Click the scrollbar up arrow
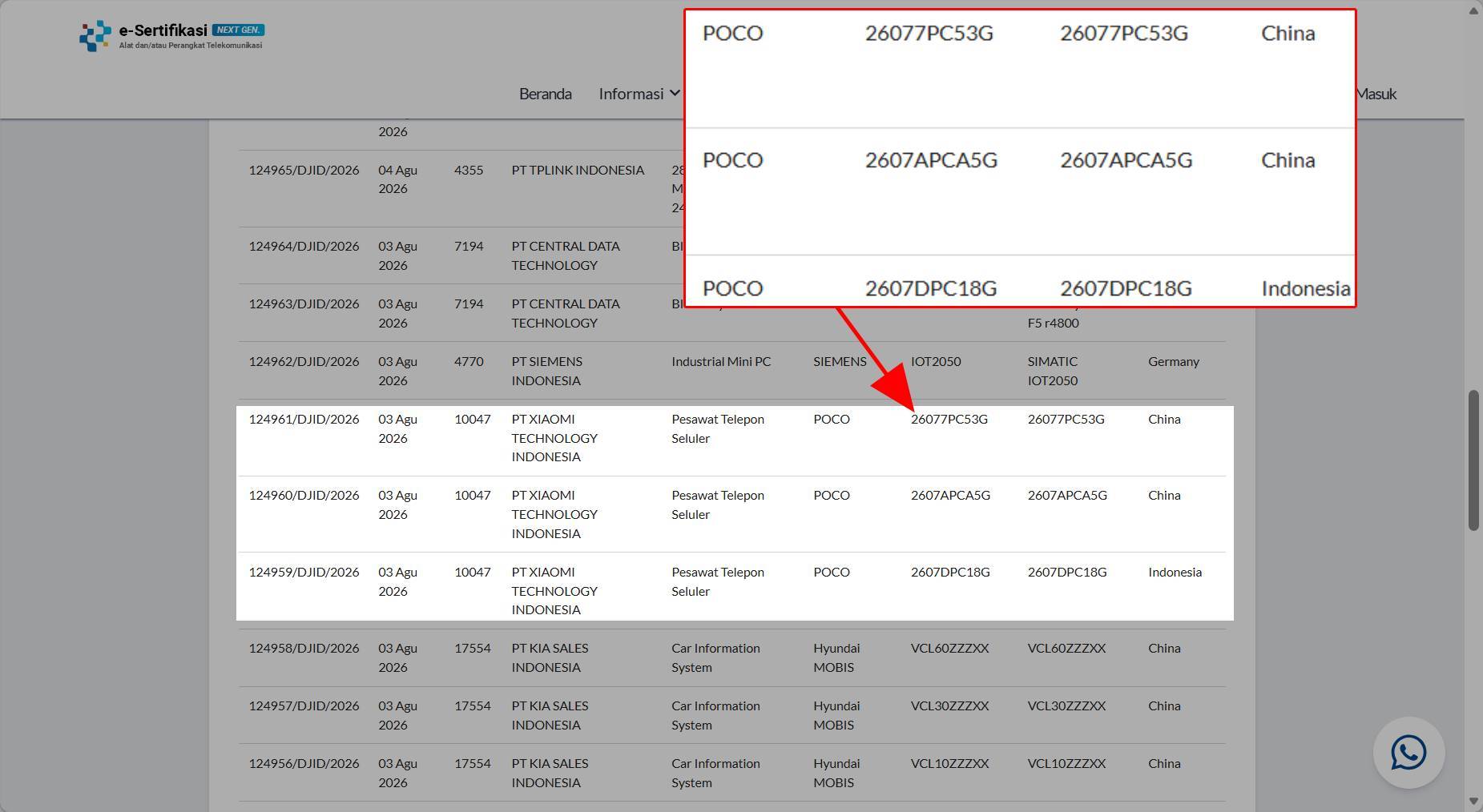 (x=1473, y=11)
